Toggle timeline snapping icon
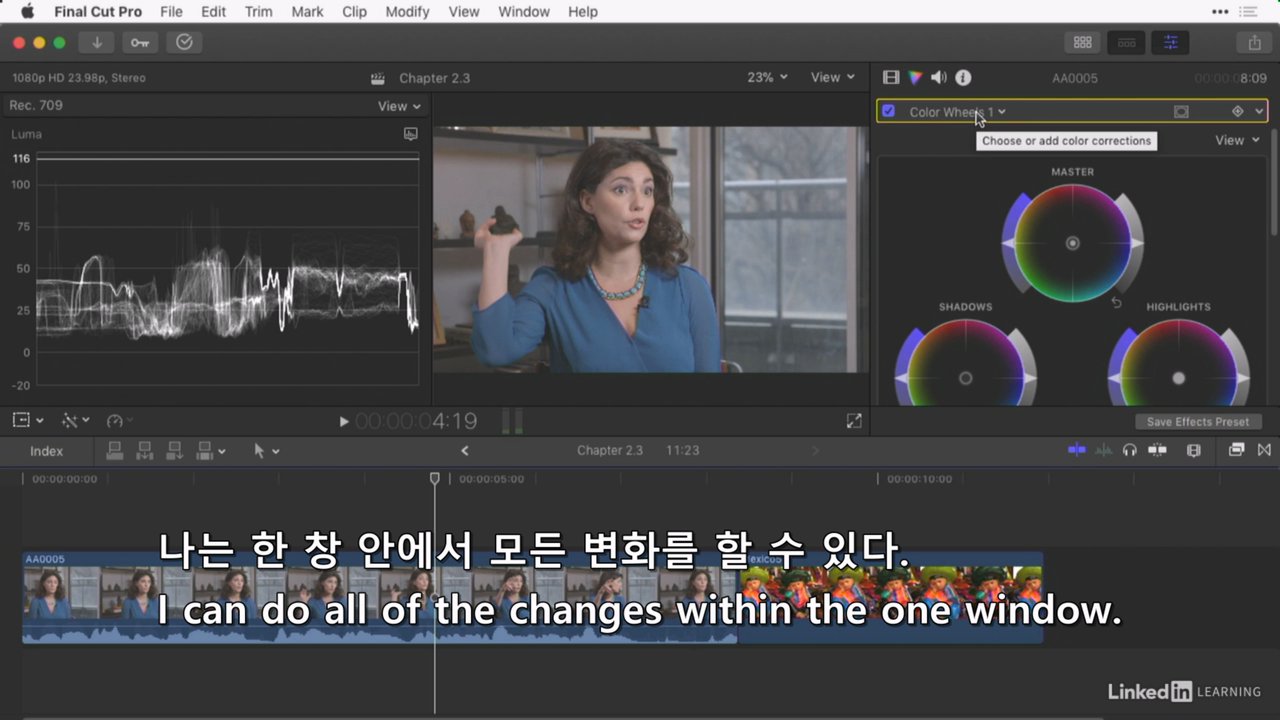1280x720 pixels. 1157,450
